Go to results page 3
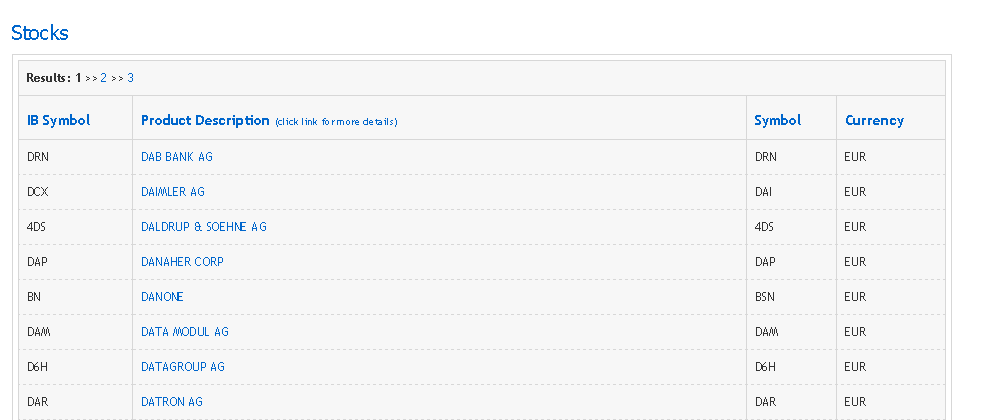Viewport: 989px width, 420px height. coord(130,78)
